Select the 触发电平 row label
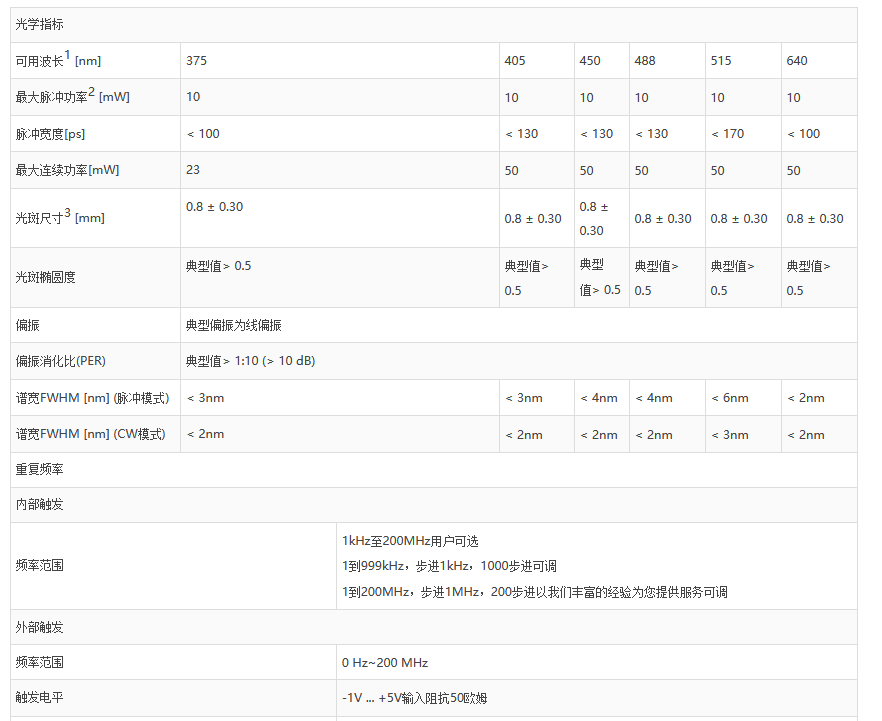This screenshot has height=721, width=882. coord(39,698)
